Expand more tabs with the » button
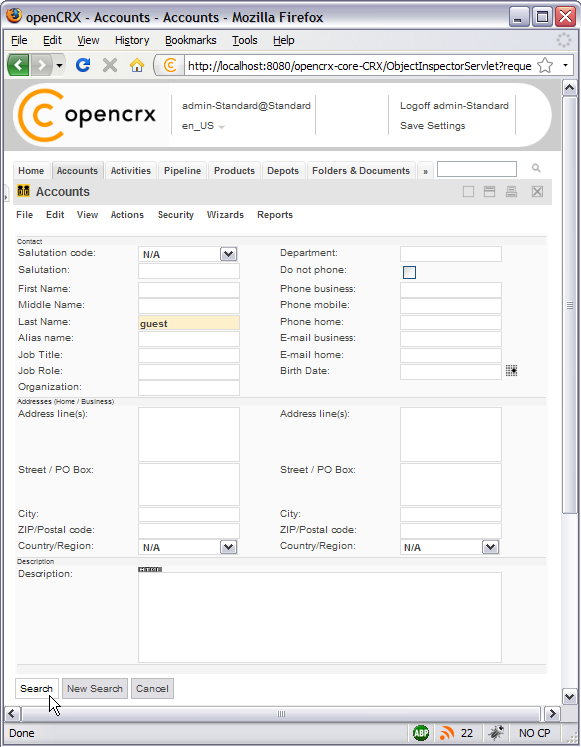Screen dimensions: 581x747 425,171
